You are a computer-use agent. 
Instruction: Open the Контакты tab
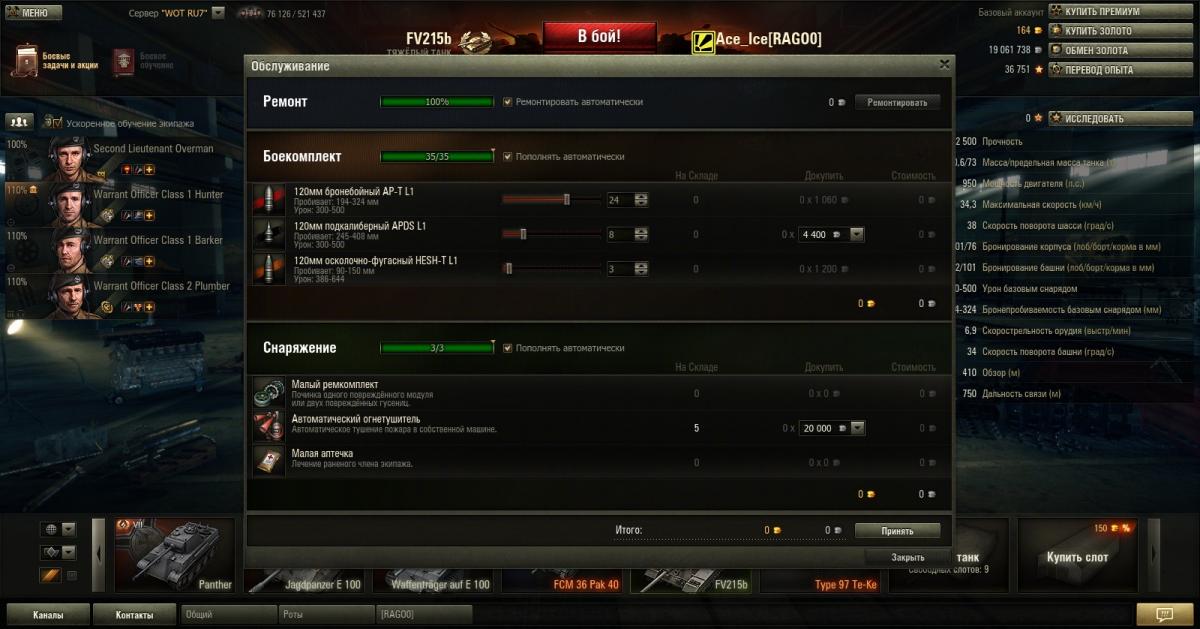click(x=134, y=614)
